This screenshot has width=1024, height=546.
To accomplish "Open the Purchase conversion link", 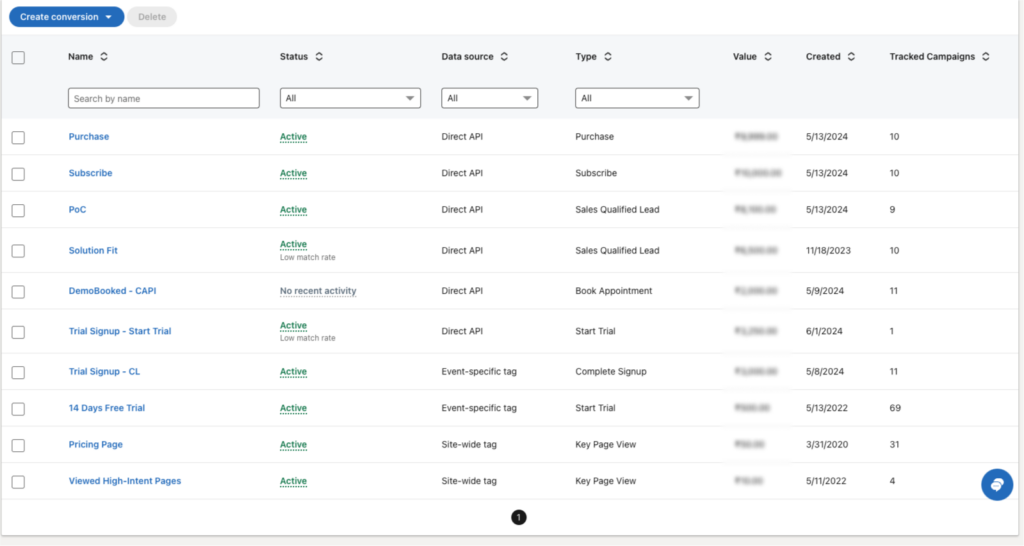I will (x=89, y=136).
